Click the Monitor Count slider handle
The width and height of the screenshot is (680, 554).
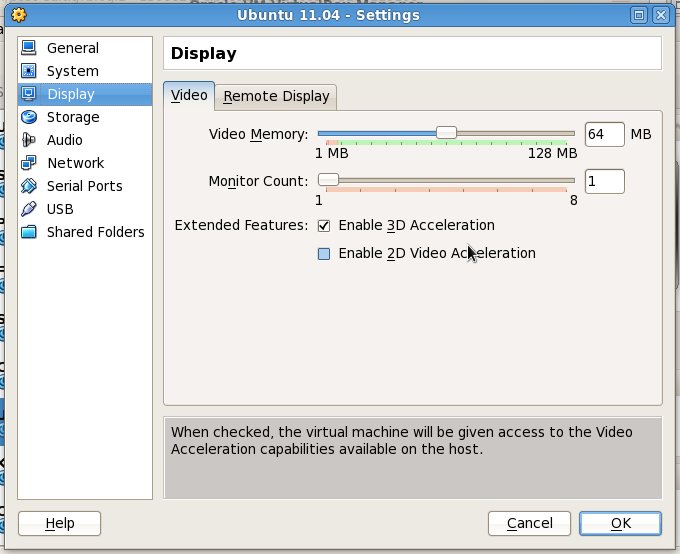click(329, 180)
